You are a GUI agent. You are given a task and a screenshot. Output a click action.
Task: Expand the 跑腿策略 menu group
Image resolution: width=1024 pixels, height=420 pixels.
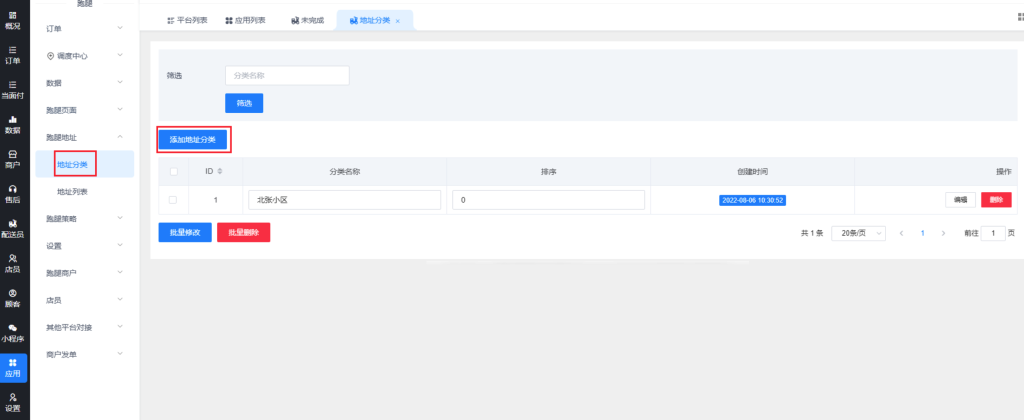click(x=84, y=218)
